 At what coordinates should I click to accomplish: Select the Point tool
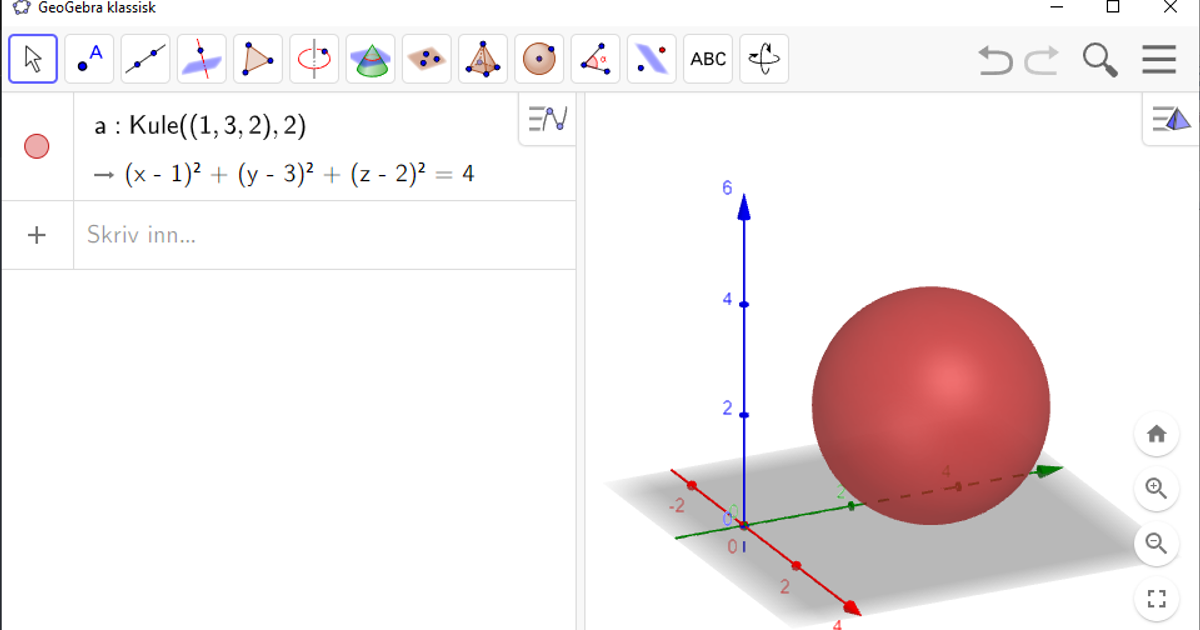[x=89, y=59]
